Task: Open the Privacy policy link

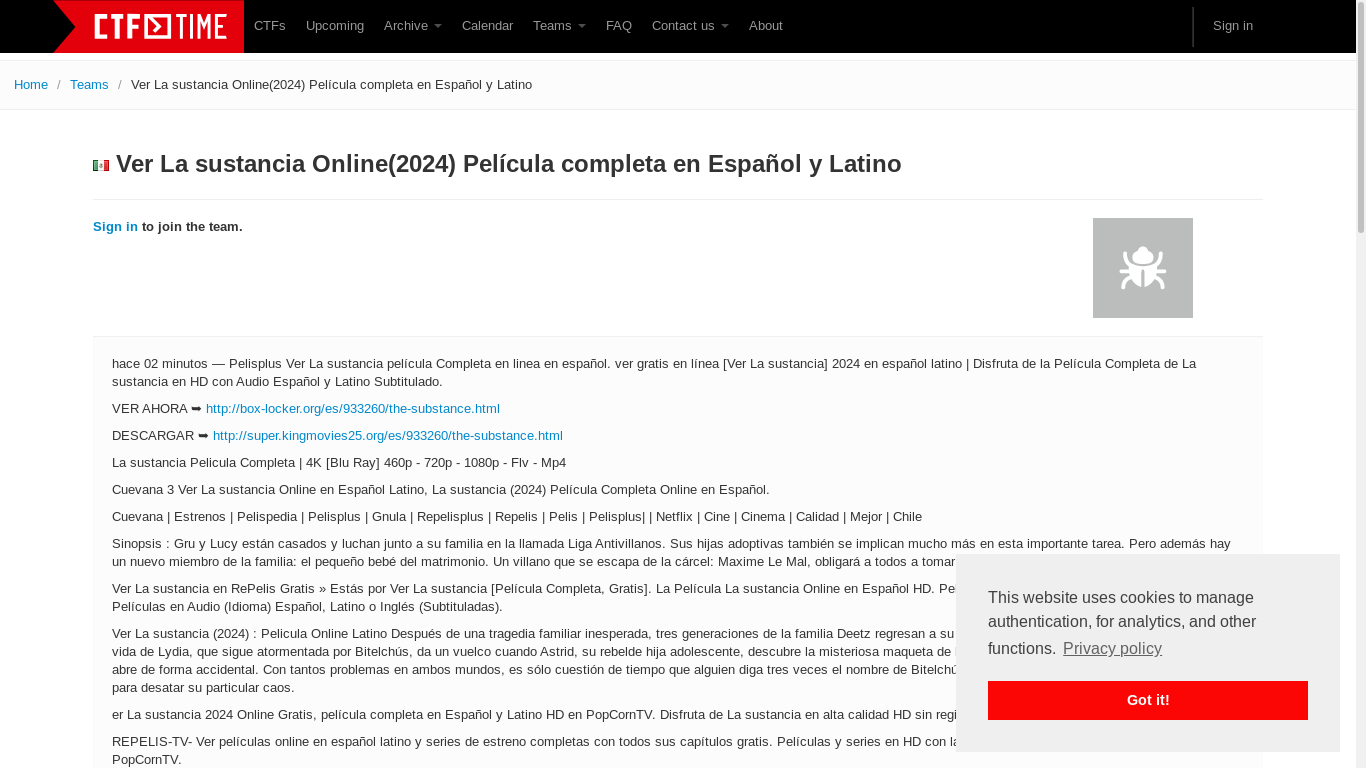Action: tap(1112, 649)
